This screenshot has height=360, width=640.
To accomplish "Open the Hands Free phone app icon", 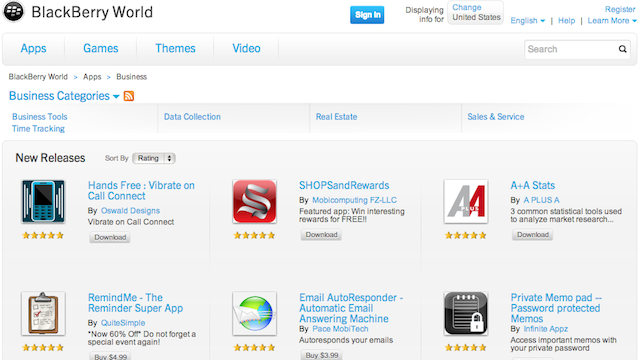I will click(43, 202).
